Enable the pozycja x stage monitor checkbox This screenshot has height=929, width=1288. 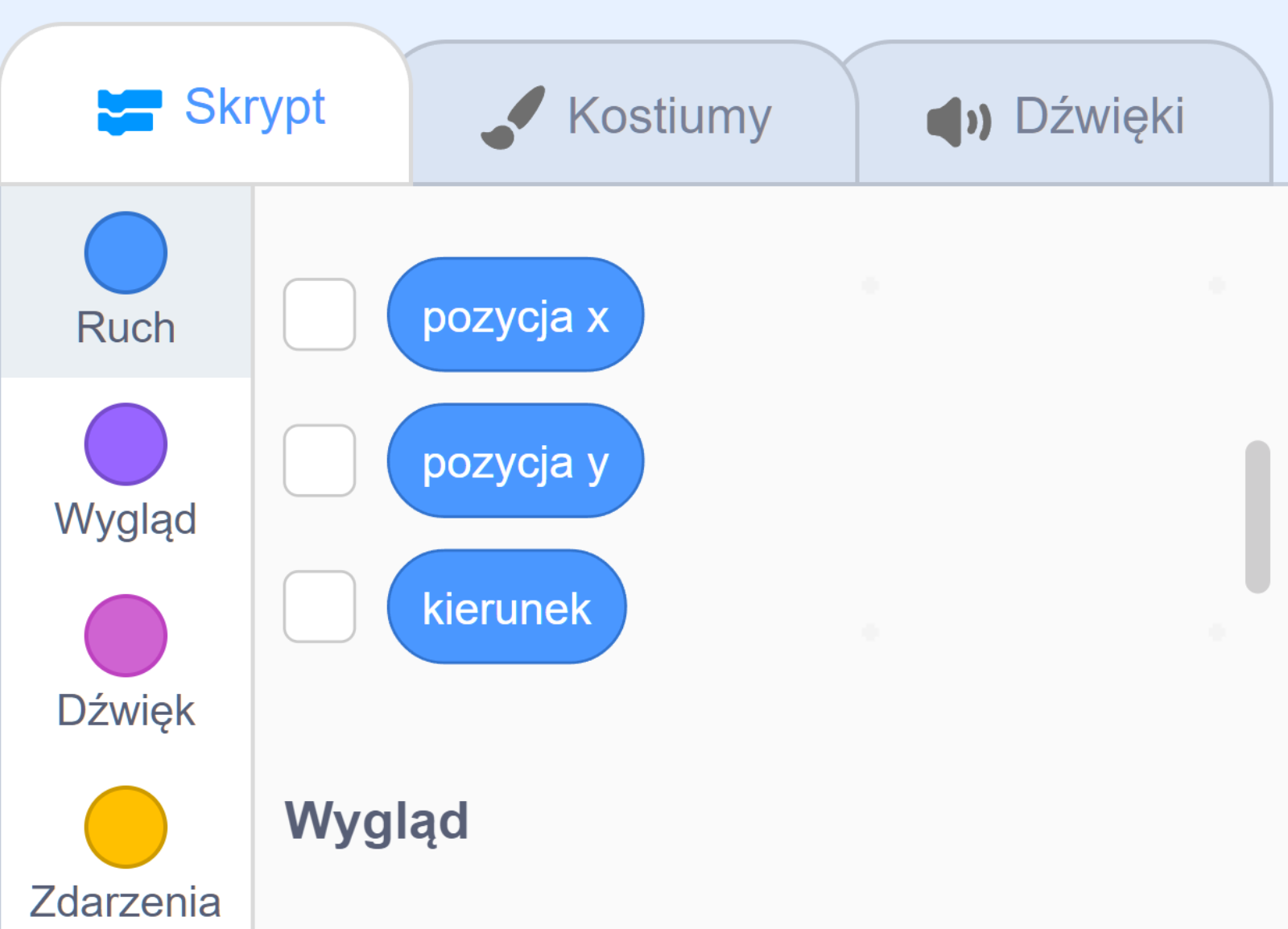click(319, 314)
